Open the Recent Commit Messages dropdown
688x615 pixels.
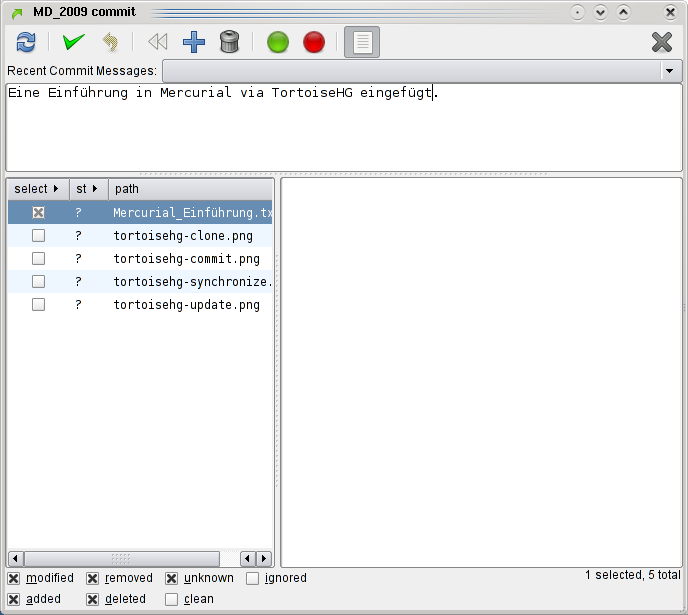coord(670,71)
